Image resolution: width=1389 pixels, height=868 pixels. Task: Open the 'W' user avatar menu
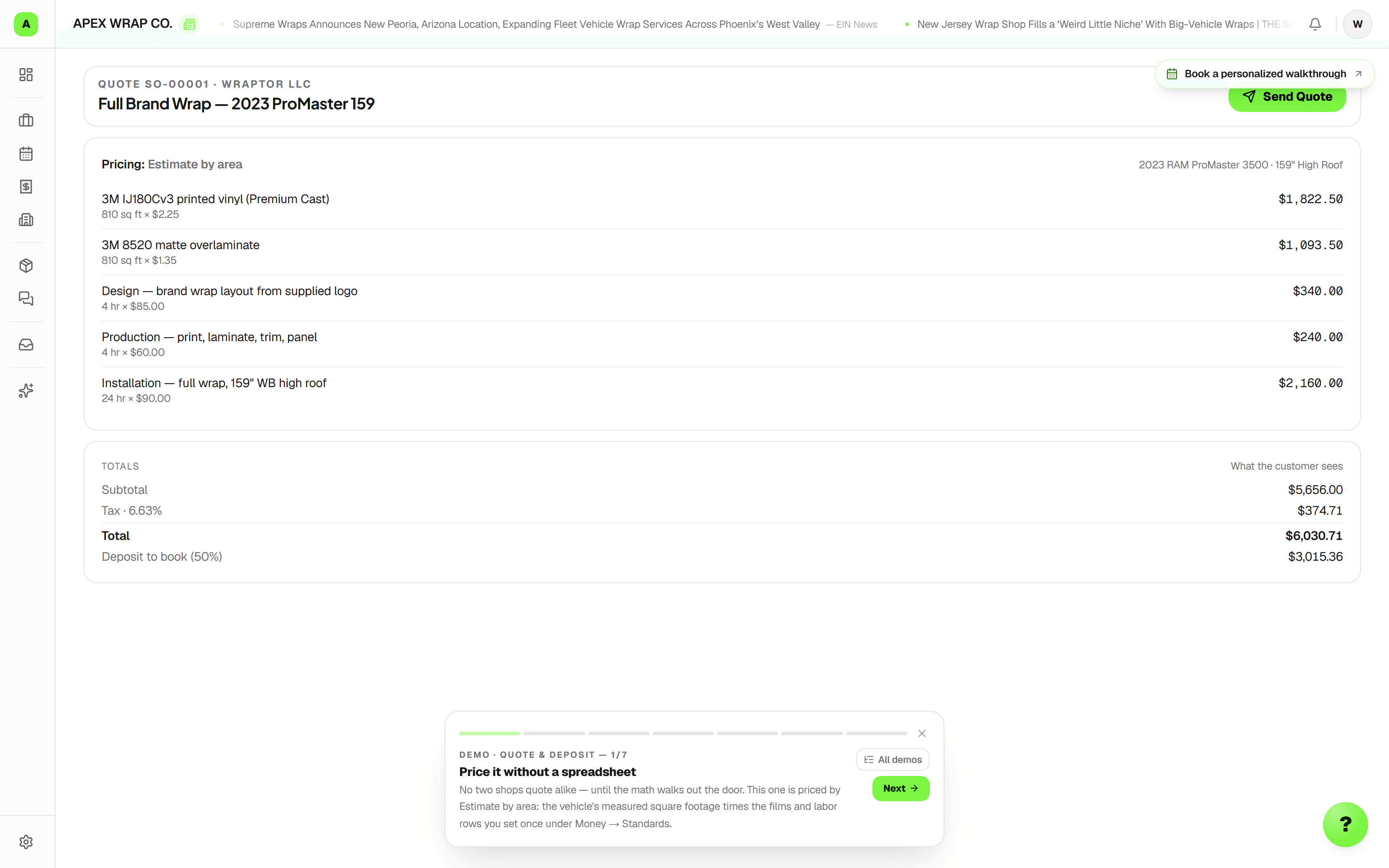click(1357, 24)
